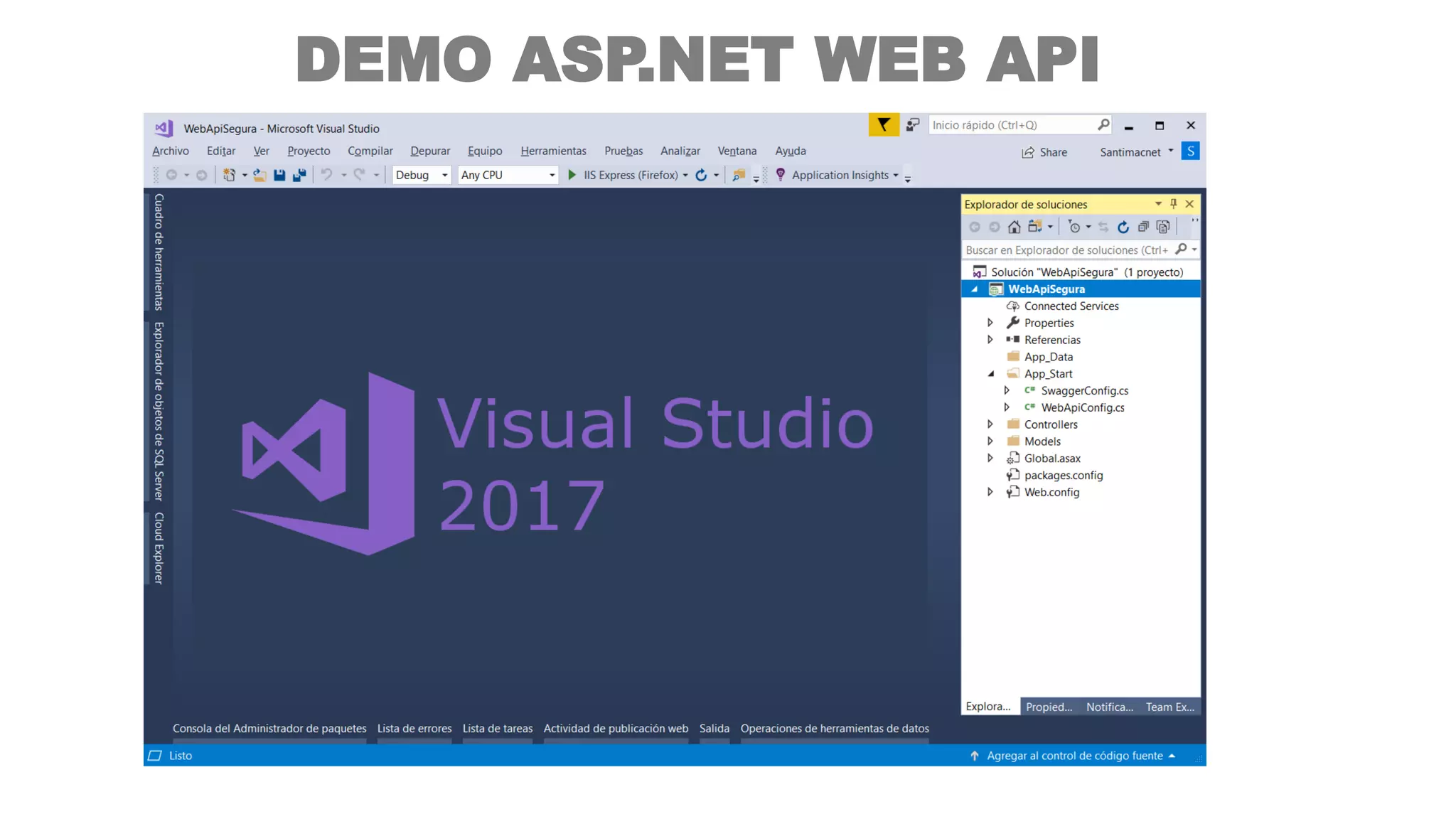Viewport: 1456px width, 819px height.
Task: Open the Compilar menu
Action: tap(370, 151)
